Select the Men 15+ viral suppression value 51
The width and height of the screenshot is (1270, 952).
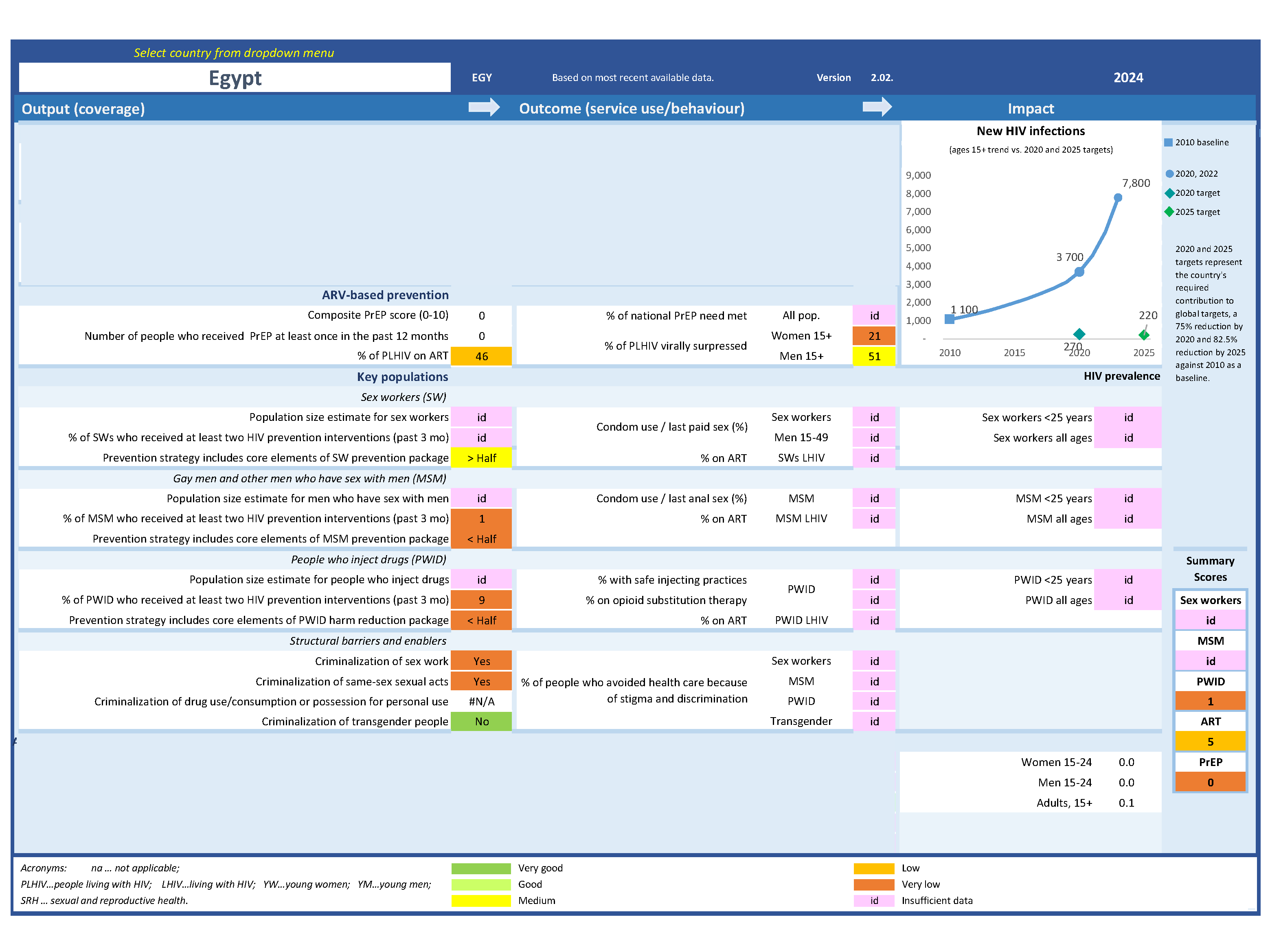(x=874, y=356)
